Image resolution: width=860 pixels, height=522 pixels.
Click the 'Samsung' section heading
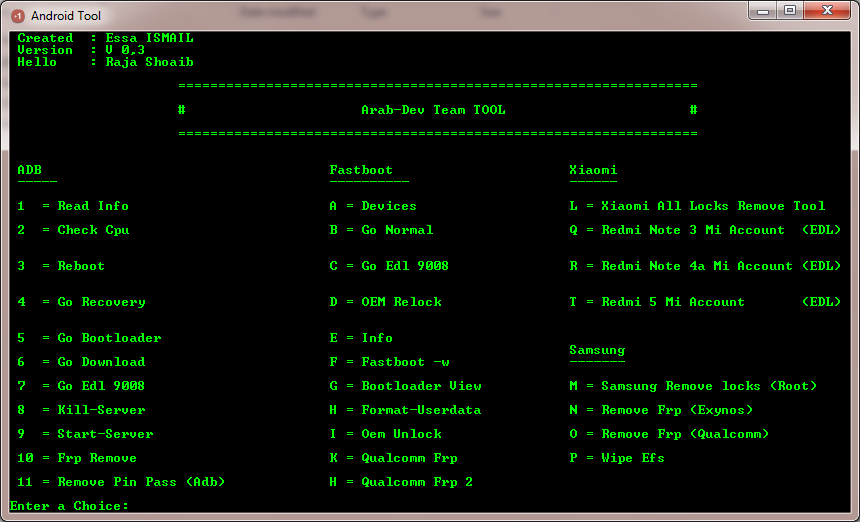597,350
